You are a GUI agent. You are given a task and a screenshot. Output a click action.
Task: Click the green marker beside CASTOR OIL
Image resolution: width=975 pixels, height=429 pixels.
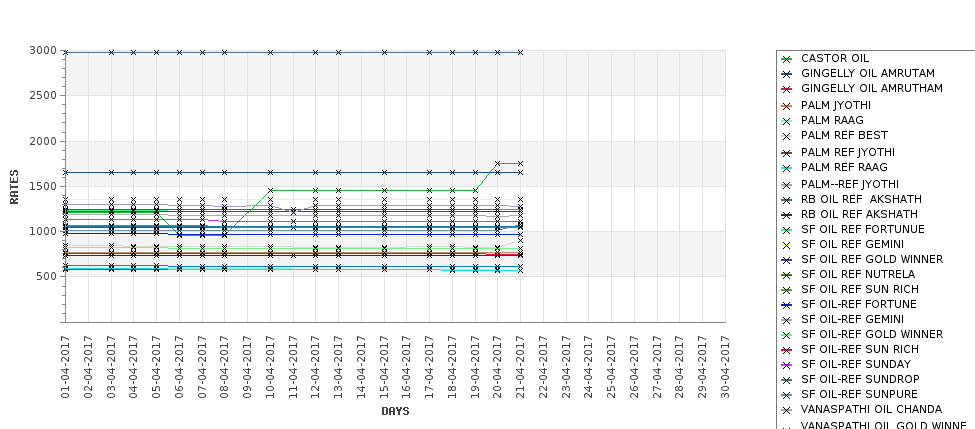pos(787,59)
